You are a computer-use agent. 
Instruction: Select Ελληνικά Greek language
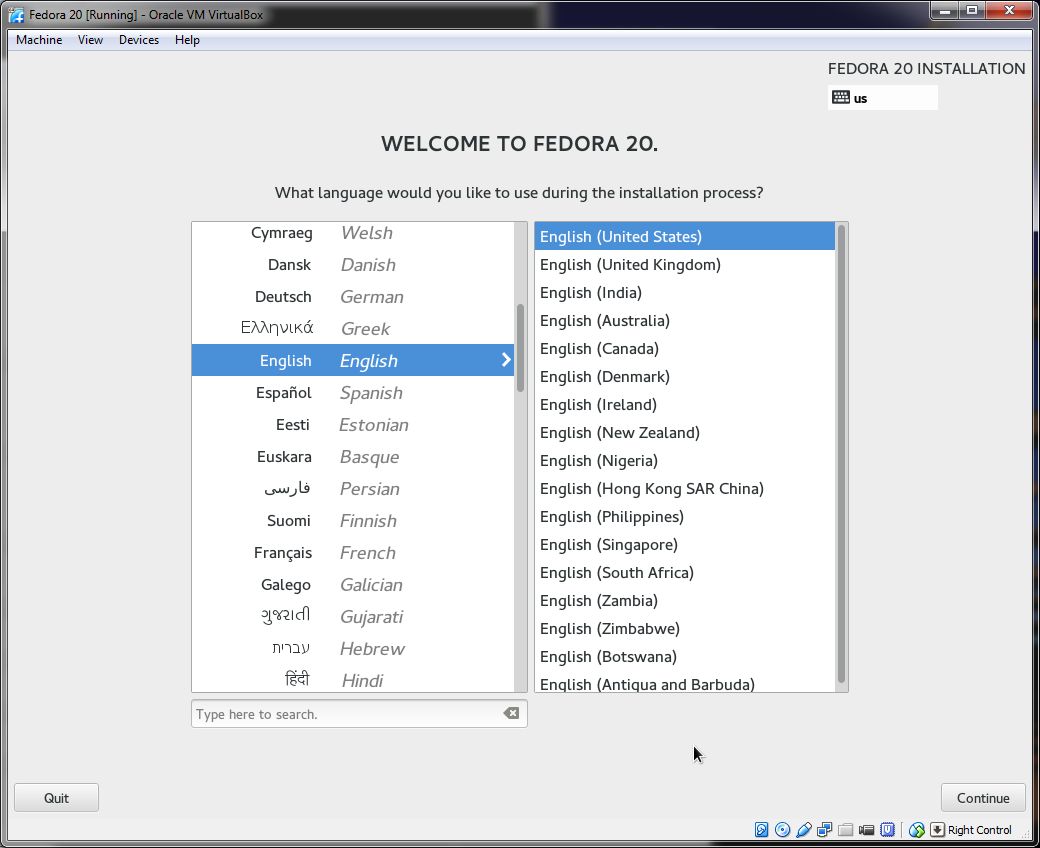353,328
